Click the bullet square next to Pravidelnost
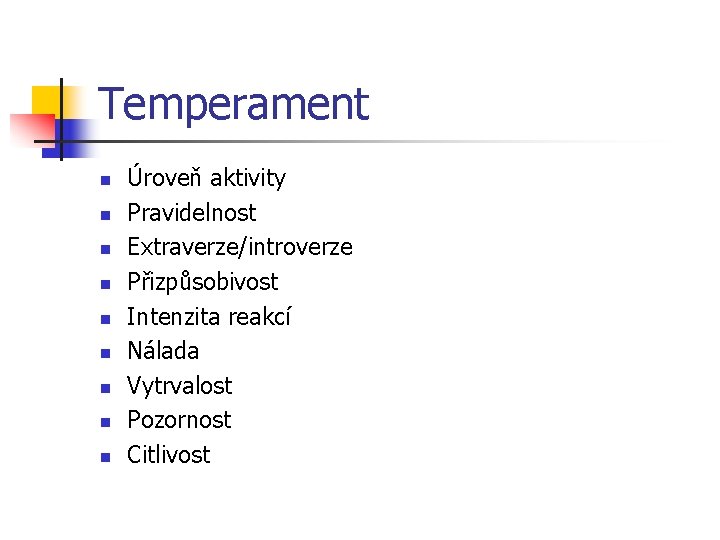Viewport: 720px width, 540px height. (x=102, y=216)
